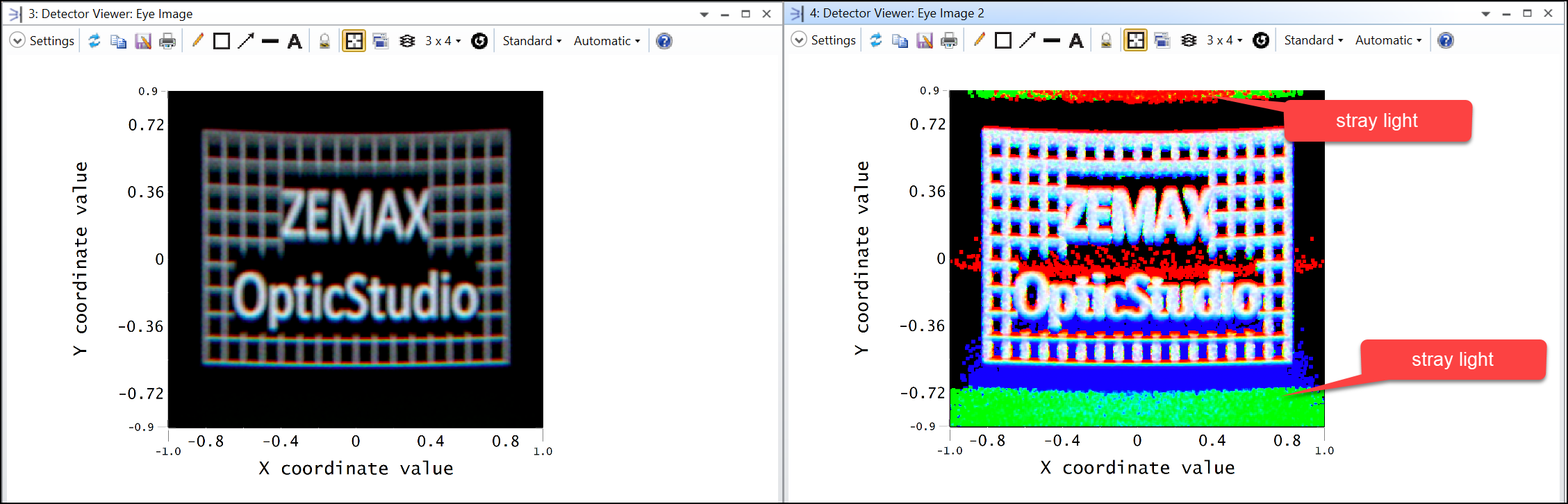Save the Eye Image 2 window graphic
Viewport: 1568px width, 504px height.
tap(925, 40)
